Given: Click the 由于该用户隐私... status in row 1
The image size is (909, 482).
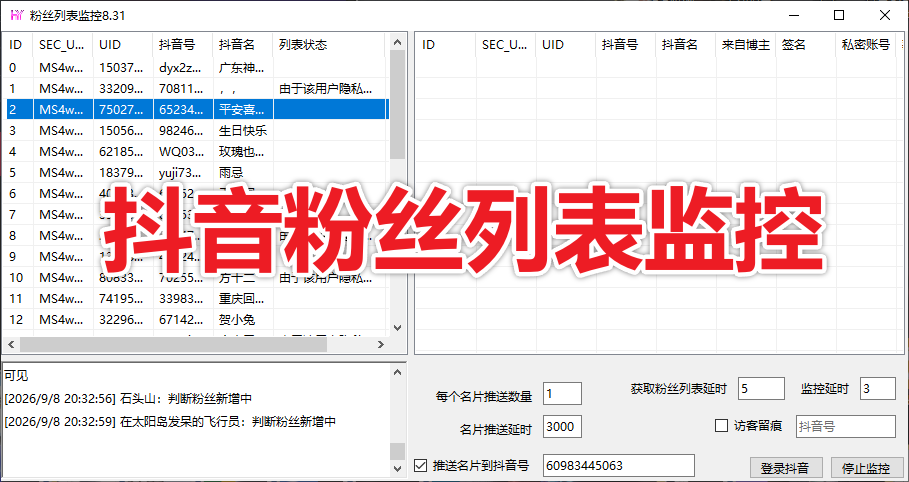Looking at the screenshot, I should tap(325, 89).
